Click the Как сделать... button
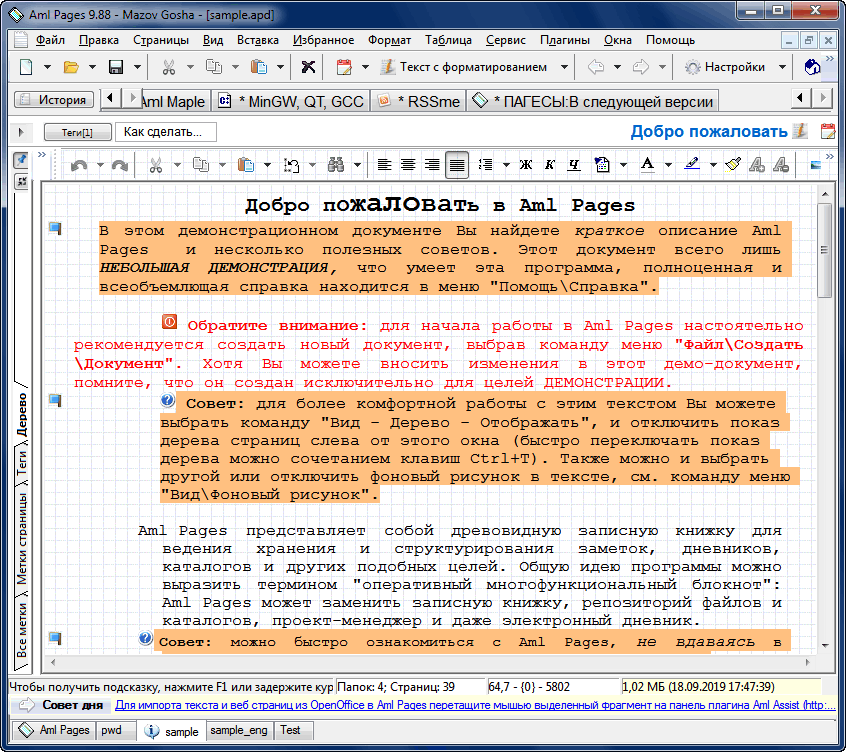Image resolution: width=846 pixels, height=752 pixels. pos(166,132)
